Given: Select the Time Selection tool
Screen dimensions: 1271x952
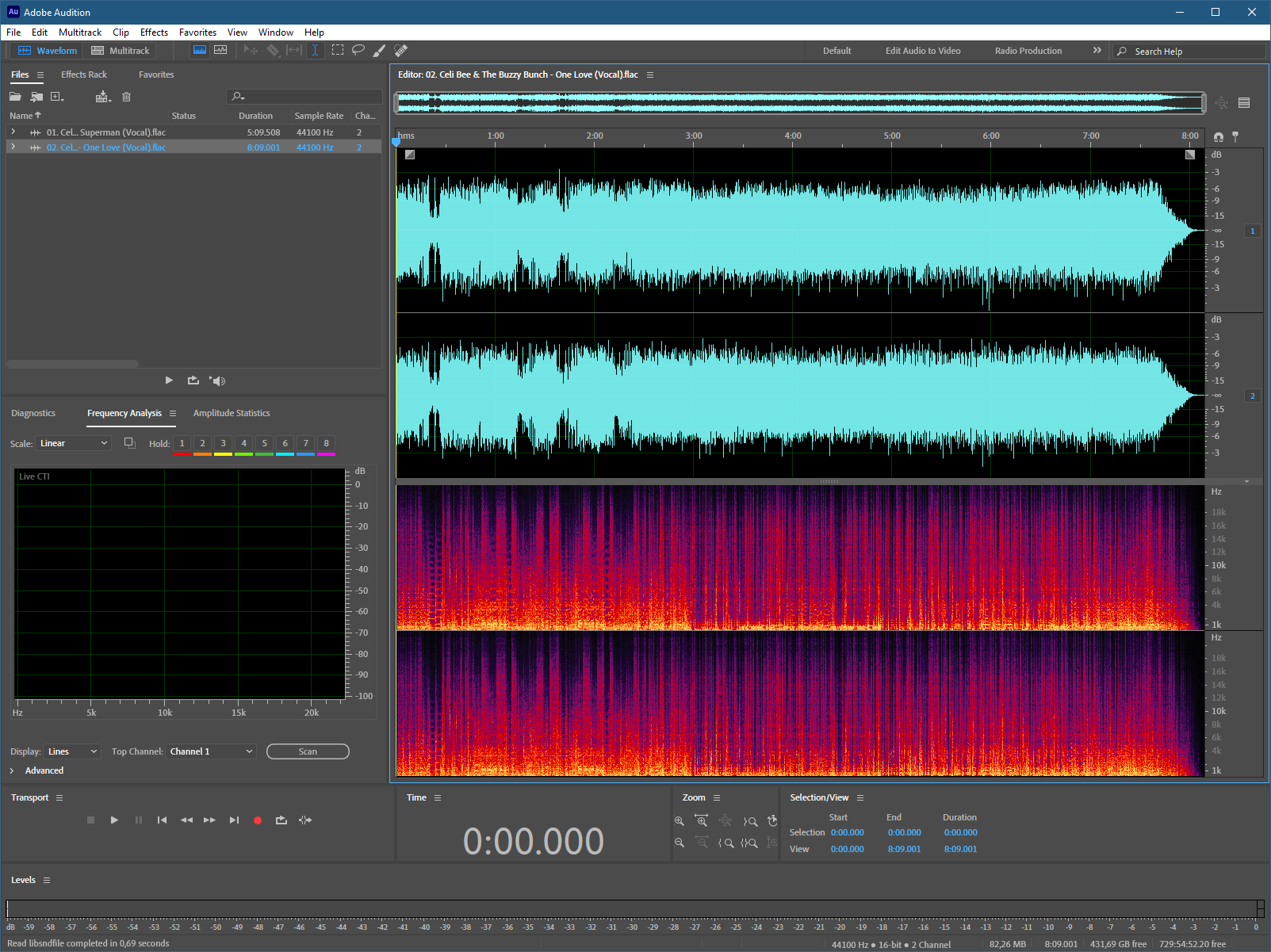Looking at the screenshot, I should click(x=315, y=50).
